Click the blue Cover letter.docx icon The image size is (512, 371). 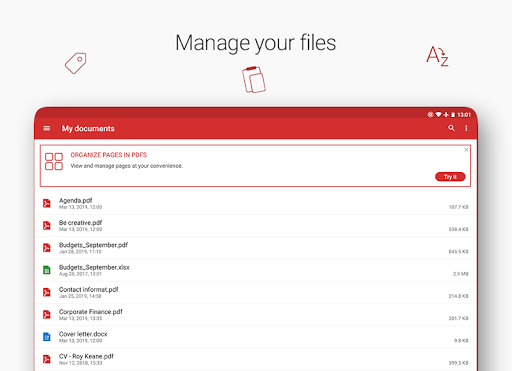click(x=47, y=337)
